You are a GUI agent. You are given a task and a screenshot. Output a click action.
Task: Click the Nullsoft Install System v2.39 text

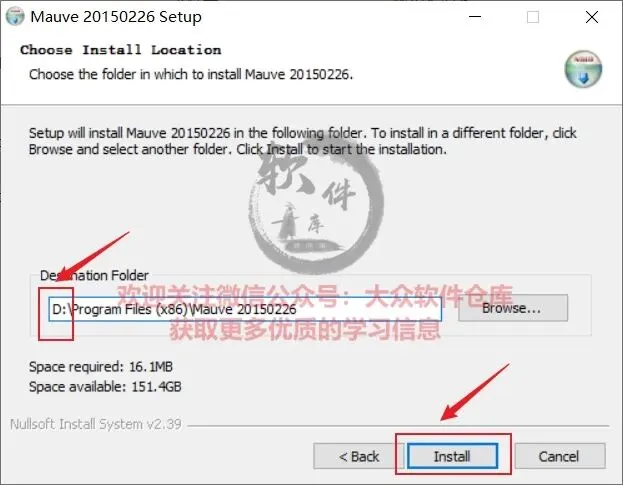(x=96, y=424)
